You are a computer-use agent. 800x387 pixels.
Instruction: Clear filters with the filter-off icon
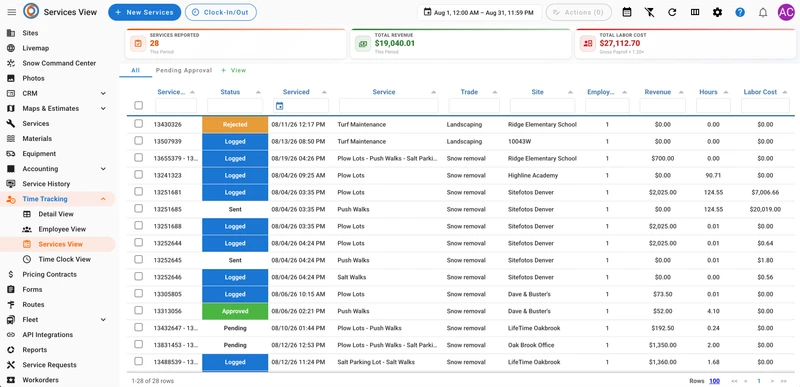tap(649, 12)
